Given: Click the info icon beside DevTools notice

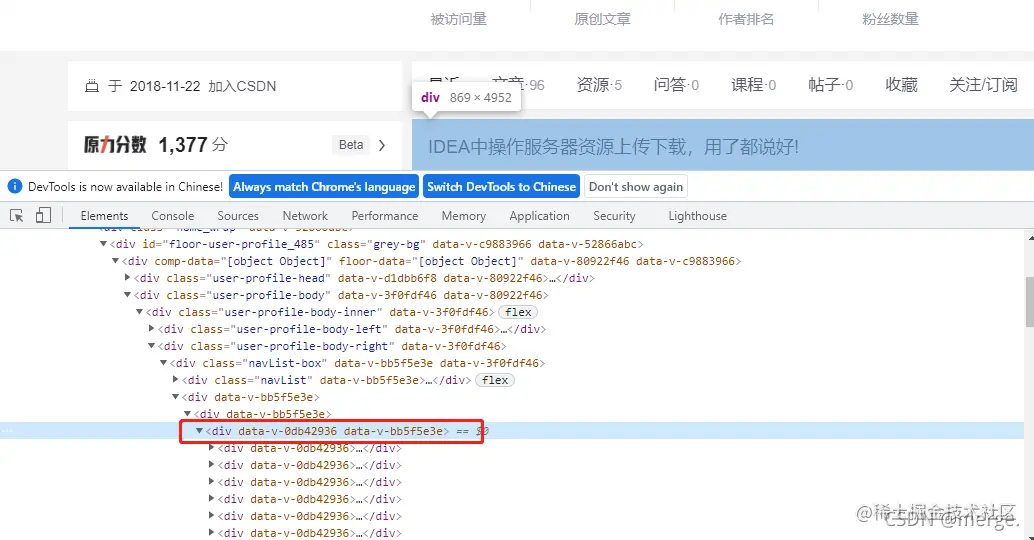Looking at the screenshot, I should [x=15, y=187].
